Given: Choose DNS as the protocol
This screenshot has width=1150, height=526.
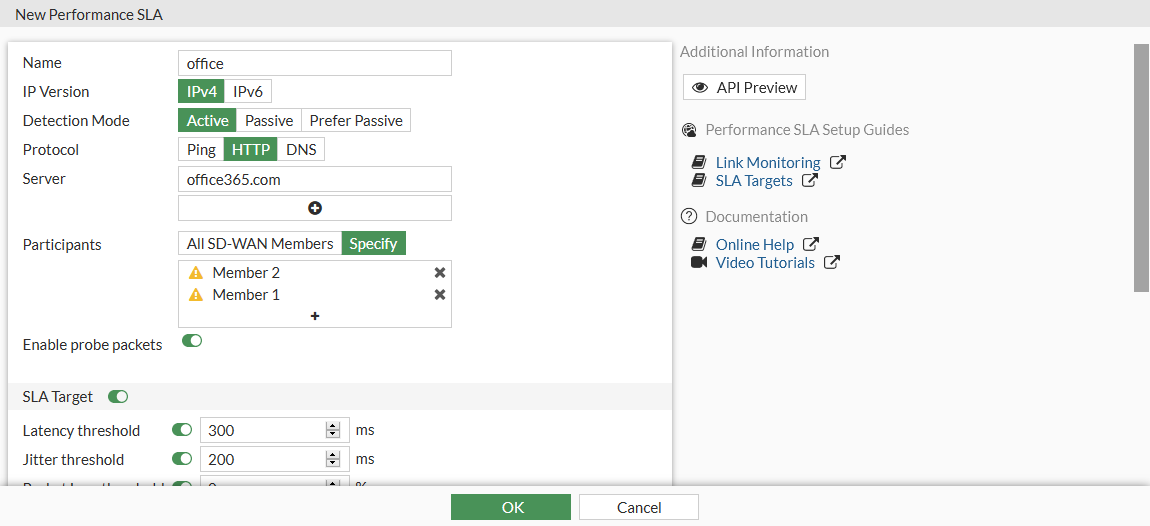Looking at the screenshot, I should coord(301,150).
